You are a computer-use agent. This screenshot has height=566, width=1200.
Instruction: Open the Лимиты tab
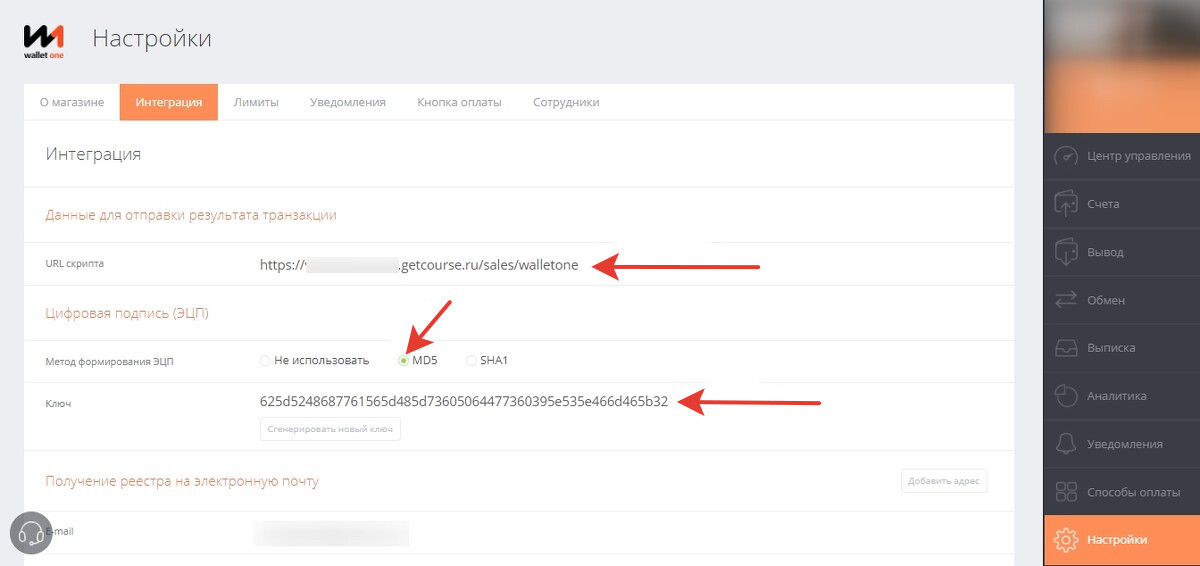tap(256, 102)
